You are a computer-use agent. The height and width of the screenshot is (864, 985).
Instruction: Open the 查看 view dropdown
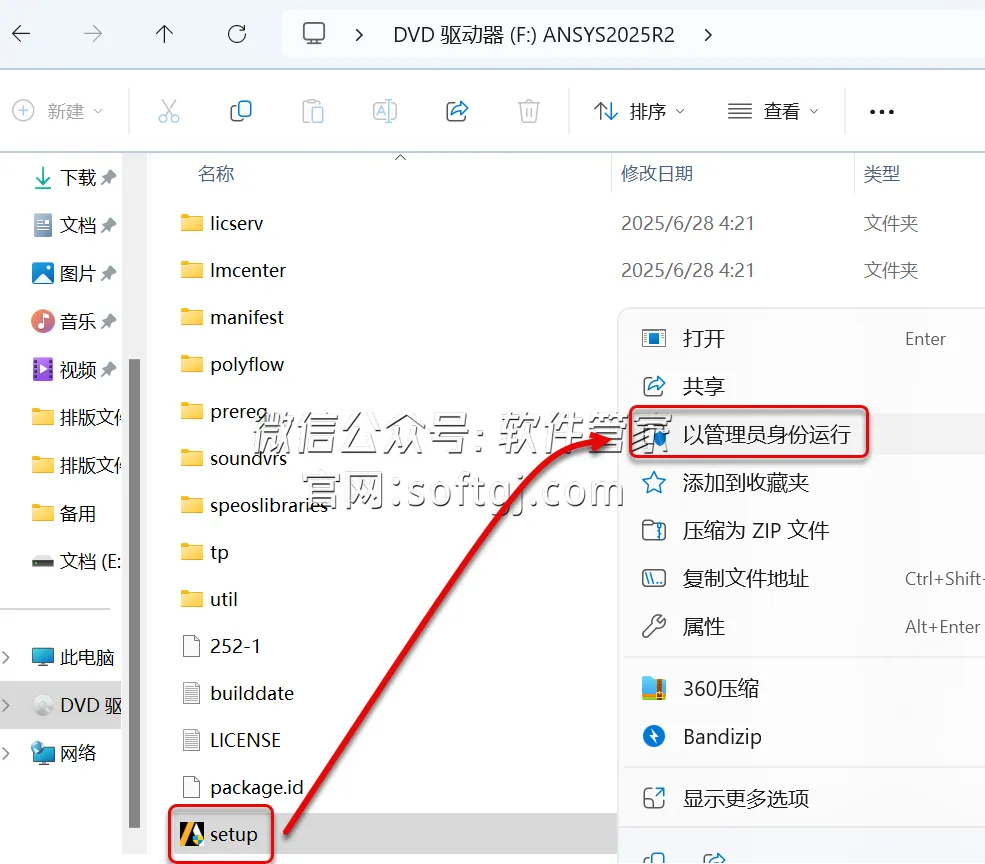(773, 111)
